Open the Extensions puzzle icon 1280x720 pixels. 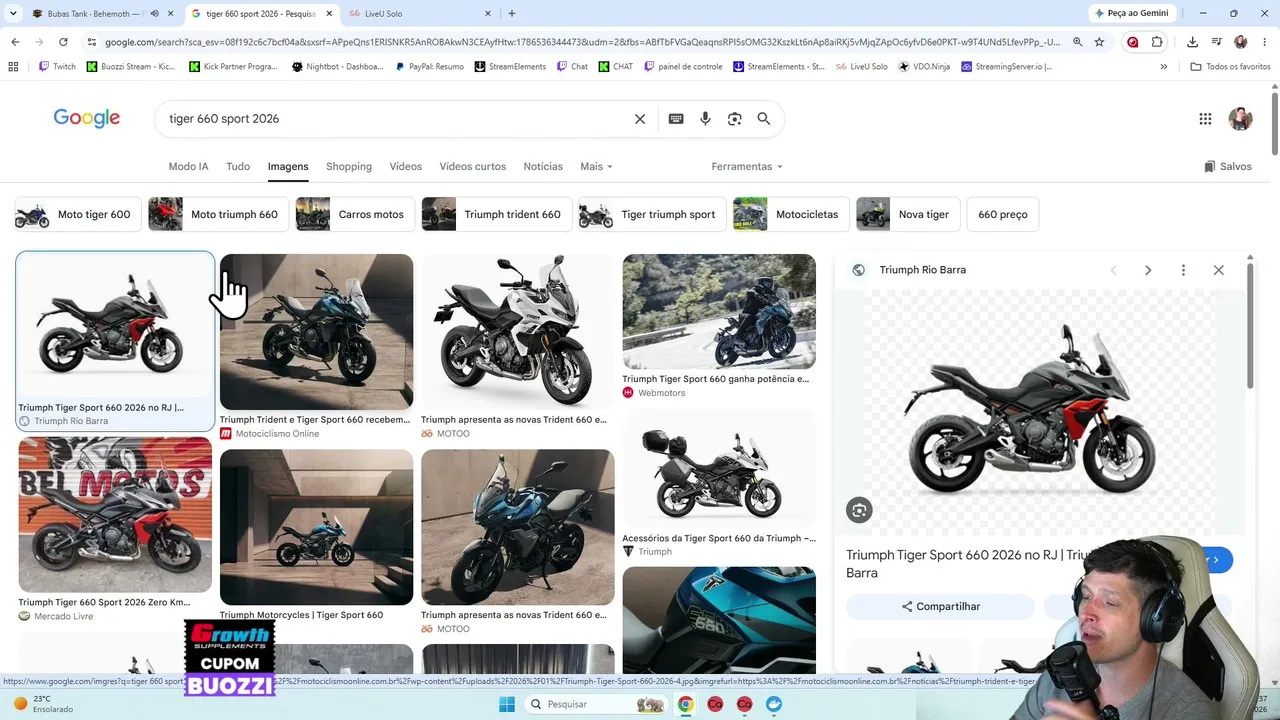[1157, 42]
